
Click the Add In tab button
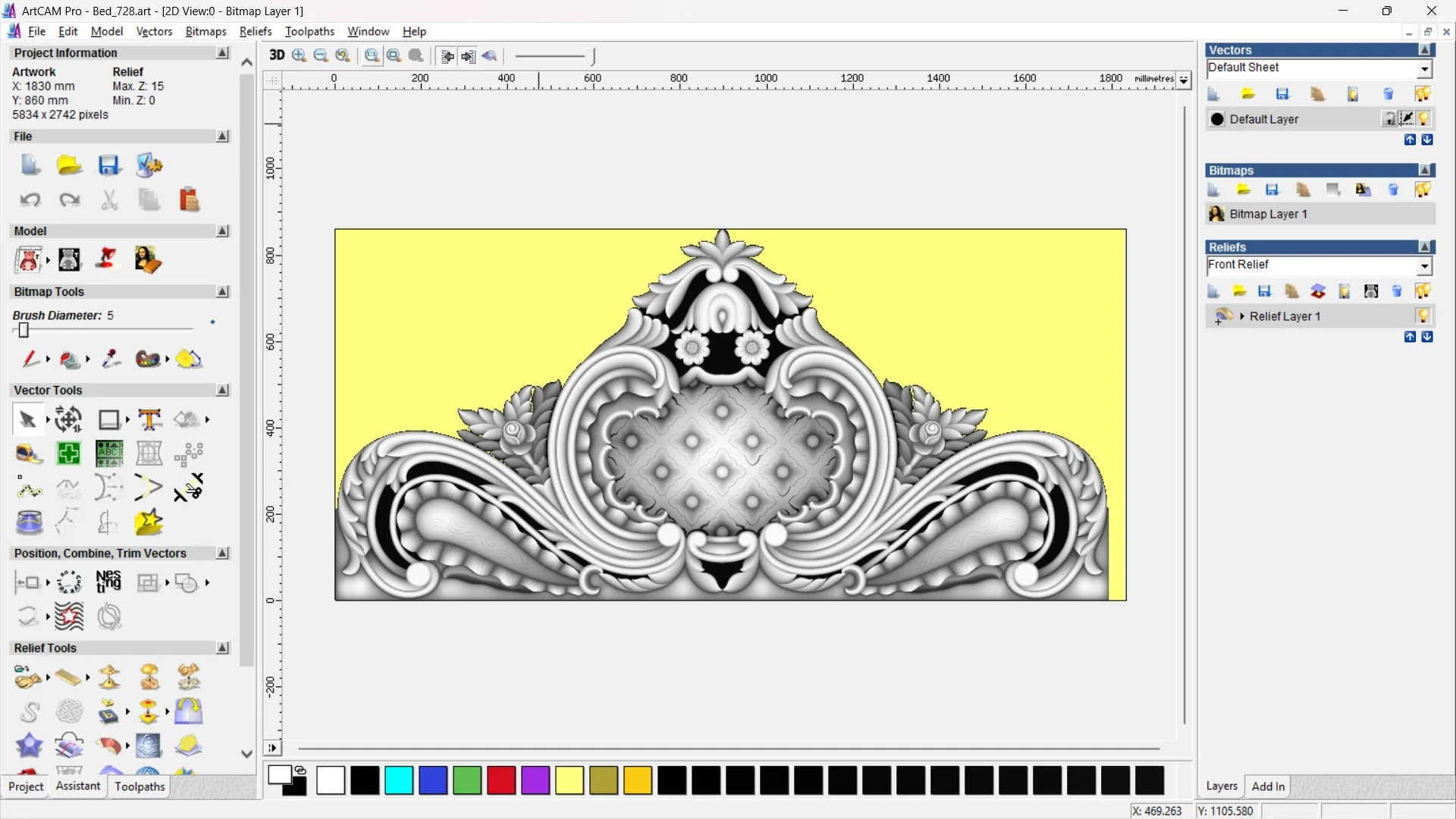(x=1268, y=786)
